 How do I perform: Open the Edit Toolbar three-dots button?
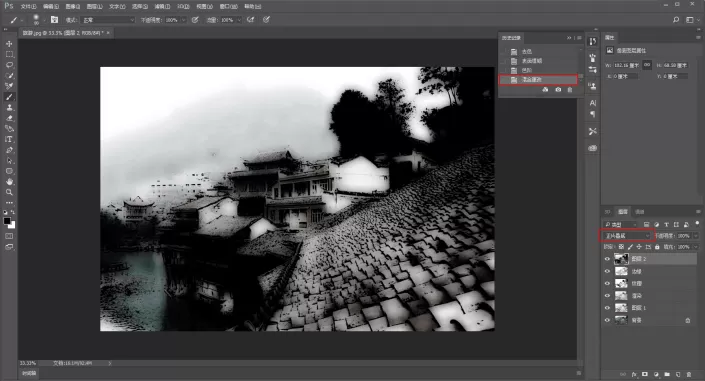coord(9,203)
